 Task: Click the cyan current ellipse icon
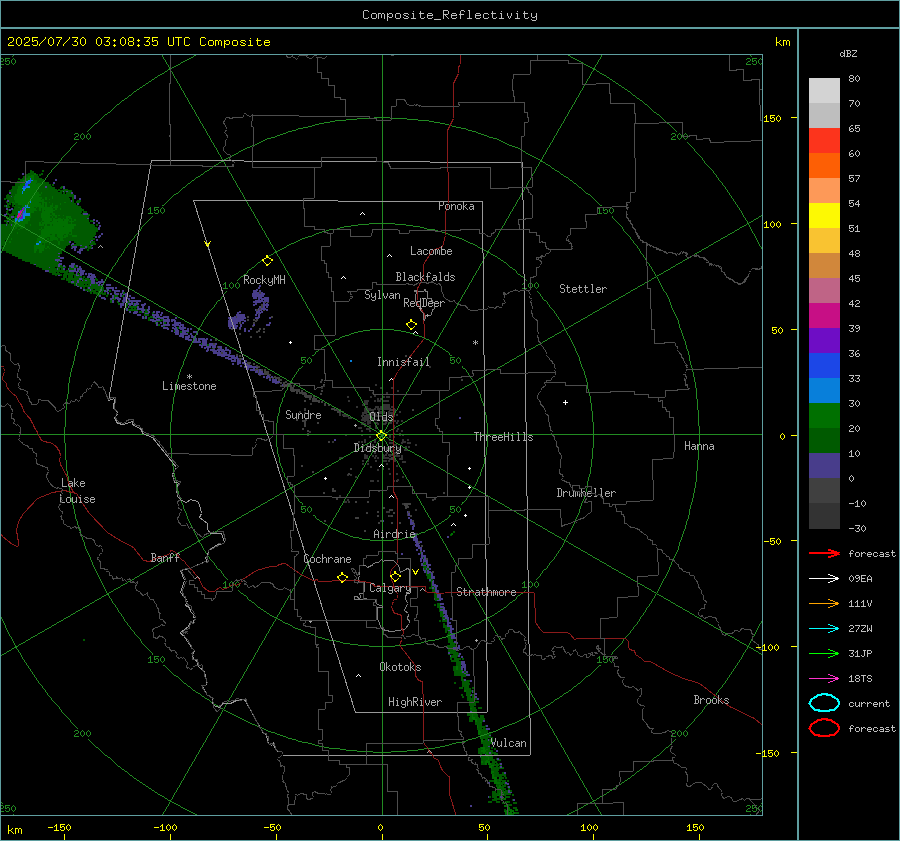824,703
